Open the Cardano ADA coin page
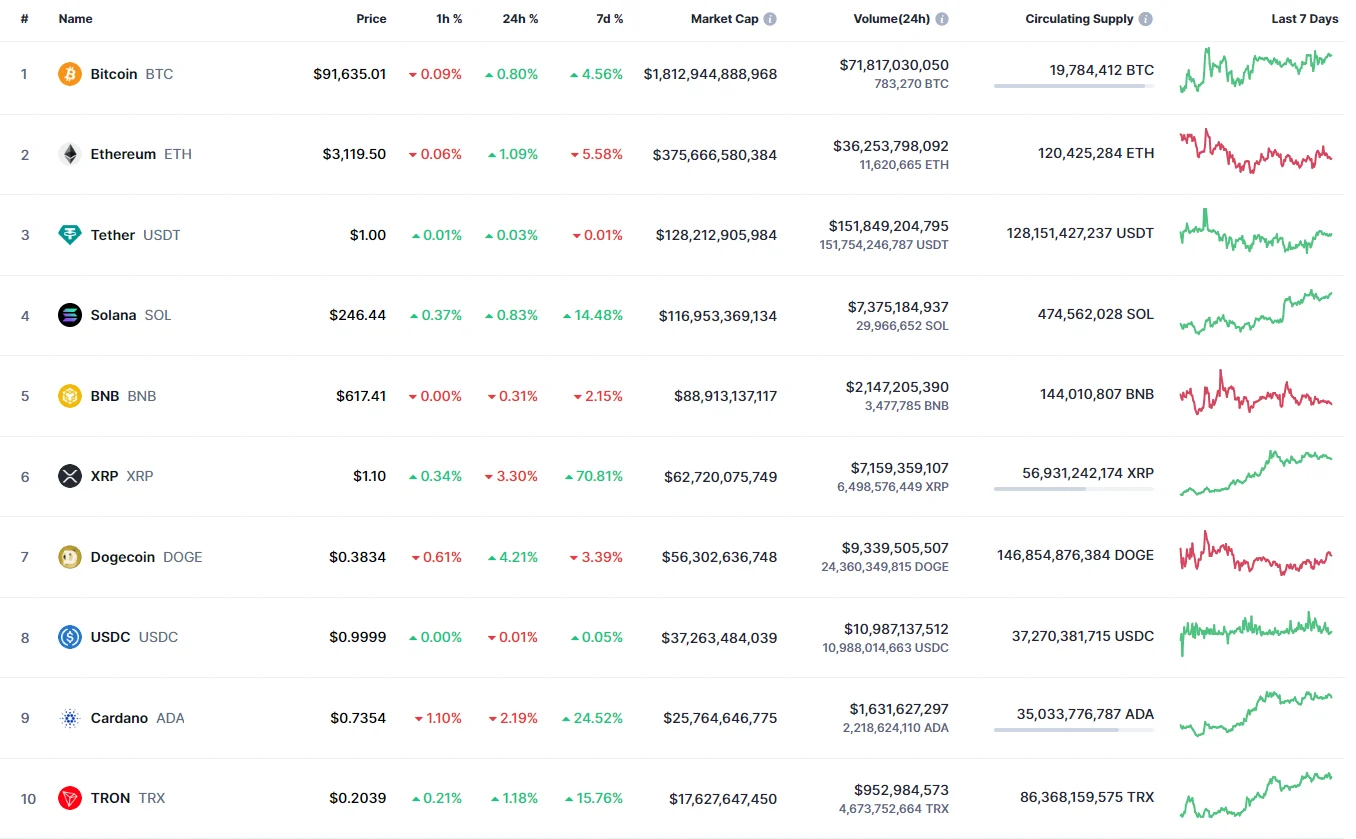This screenshot has width=1356, height=839. tap(119, 718)
